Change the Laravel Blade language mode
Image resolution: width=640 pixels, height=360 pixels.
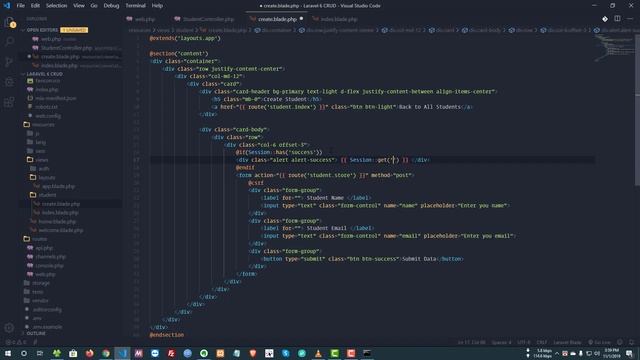pos(567,342)
